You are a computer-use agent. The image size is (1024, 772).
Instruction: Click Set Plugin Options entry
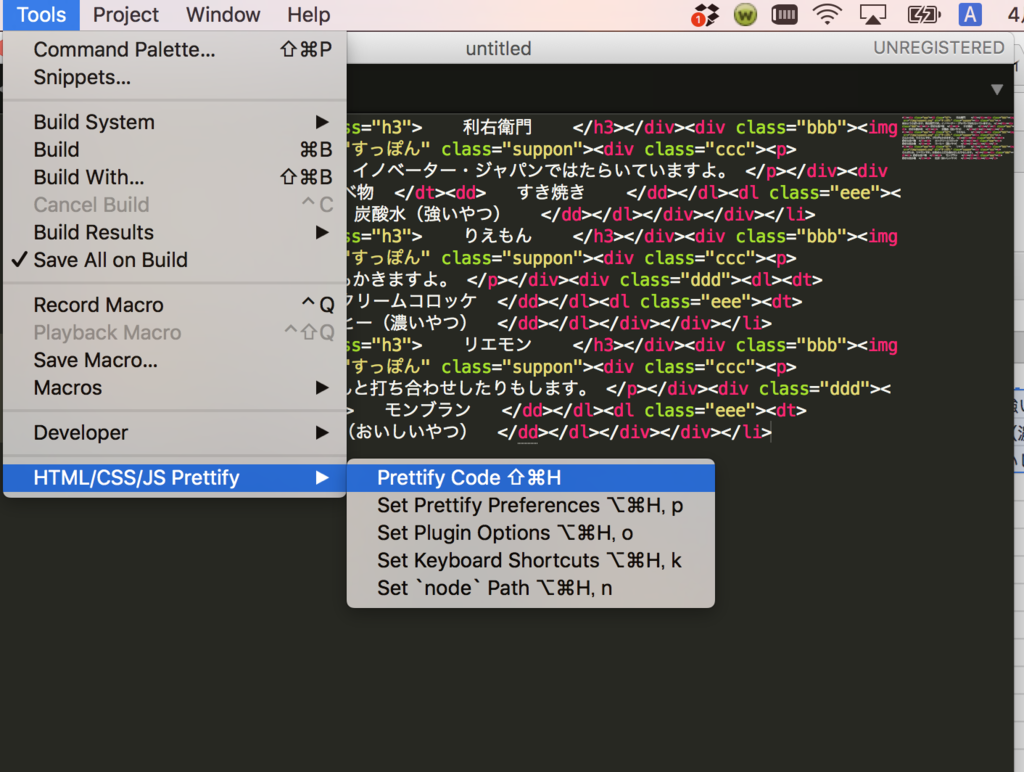point(505,533)
